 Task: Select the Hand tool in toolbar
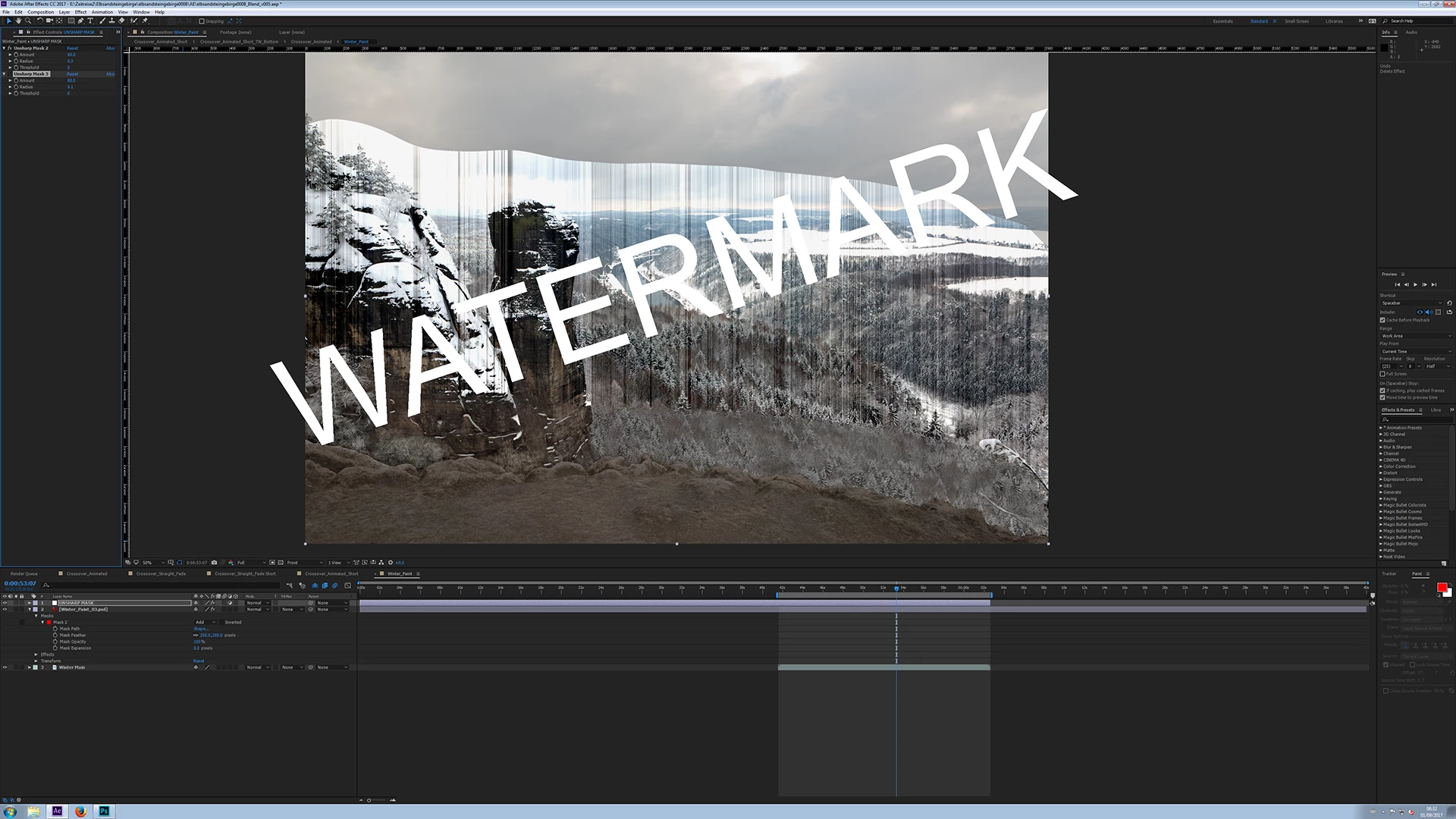18,21
